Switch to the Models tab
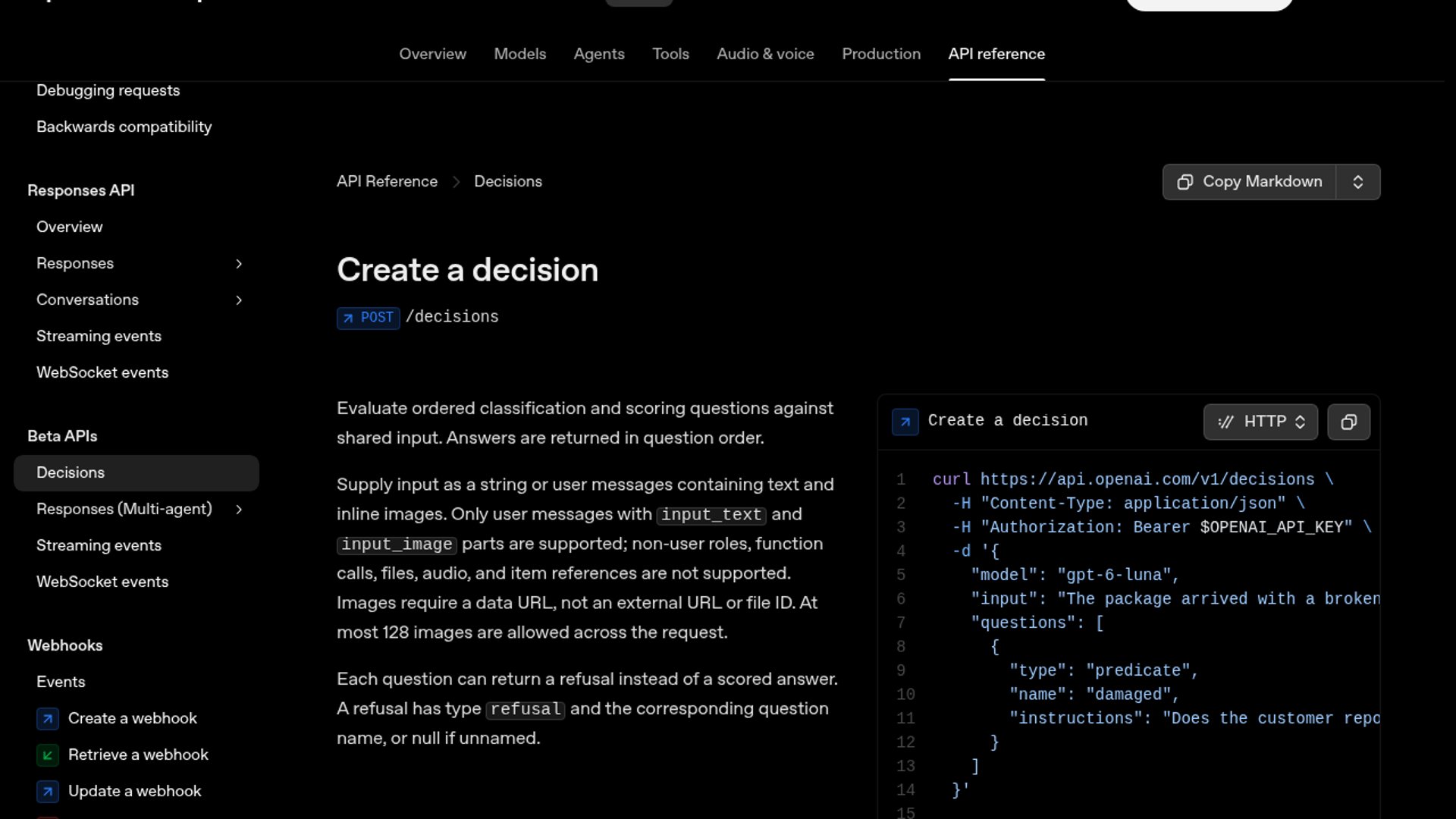1456x819 pixels. [x=520, y=54]
